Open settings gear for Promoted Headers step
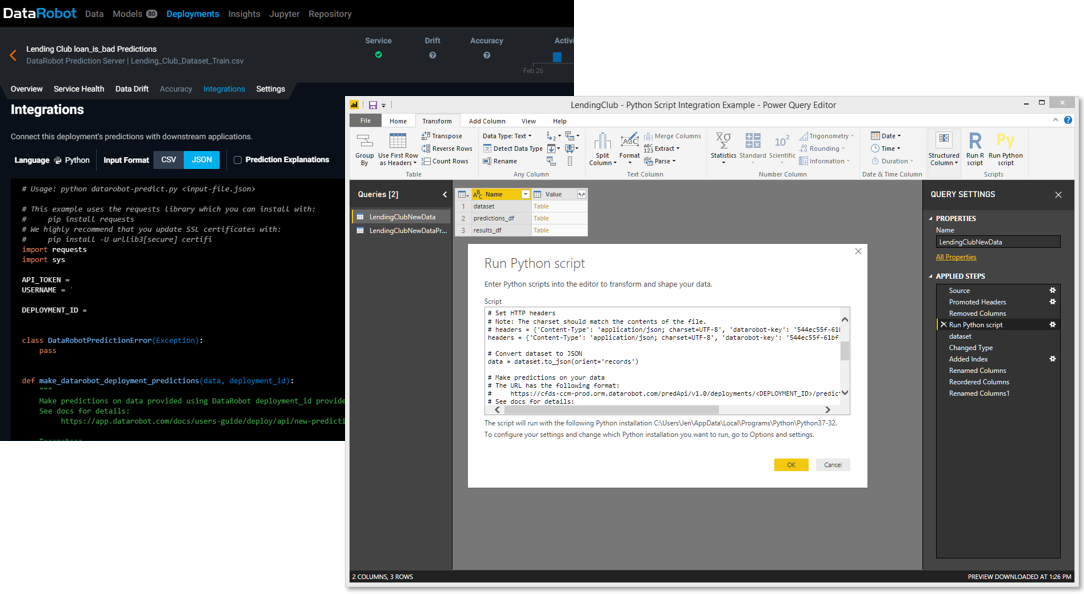 coord(1052,301)
